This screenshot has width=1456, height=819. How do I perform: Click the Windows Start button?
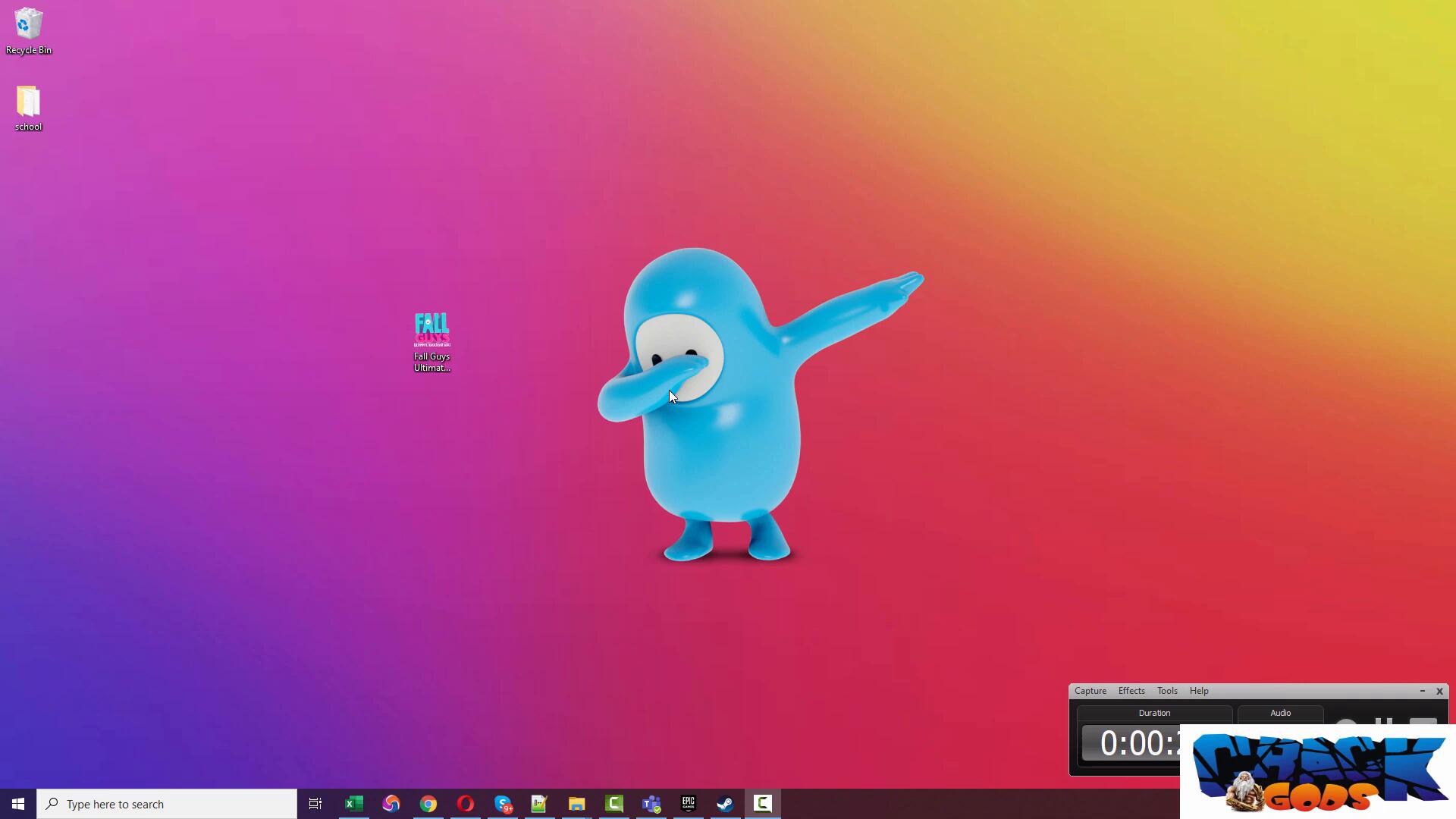tap(18, 804)
